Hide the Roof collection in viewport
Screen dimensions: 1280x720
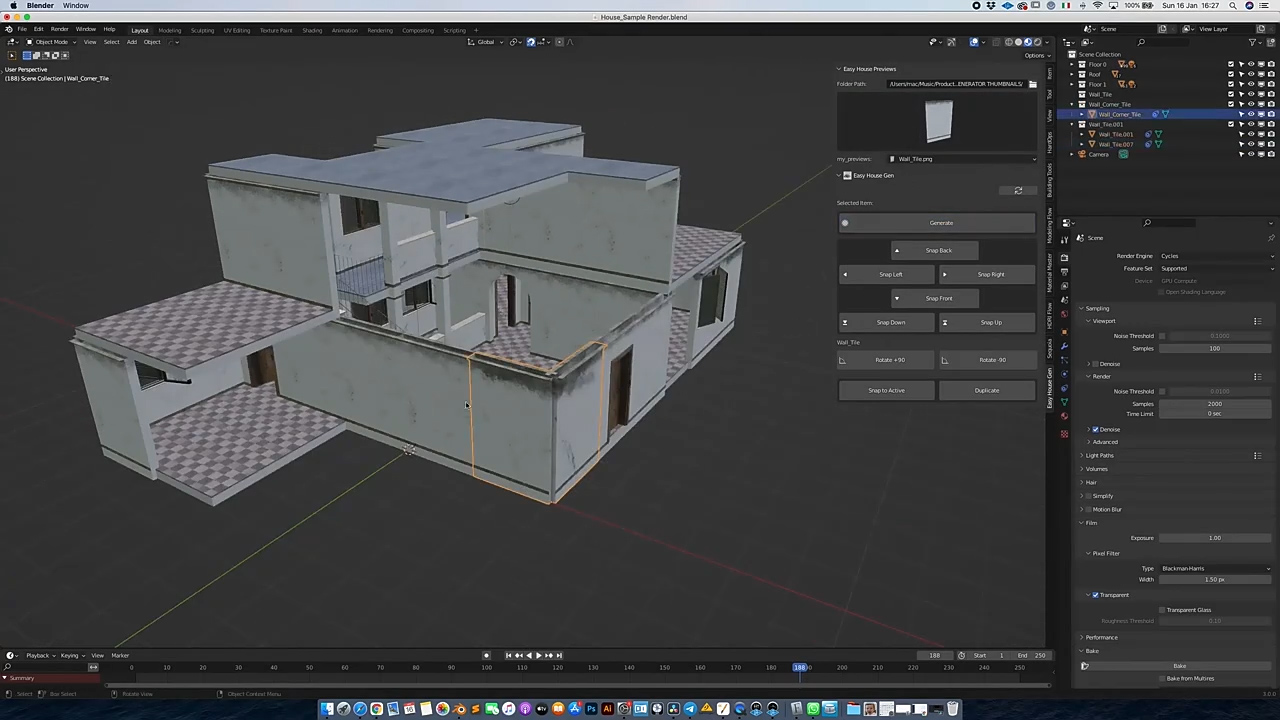(x=1251, y=74)
